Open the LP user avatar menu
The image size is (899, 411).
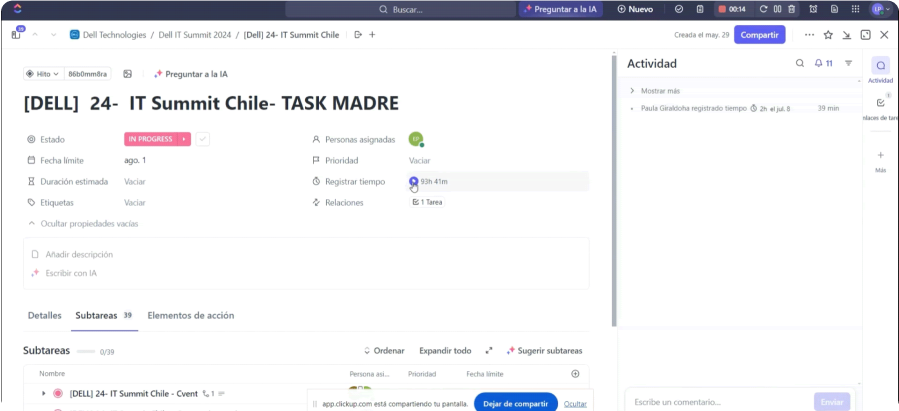880,9
